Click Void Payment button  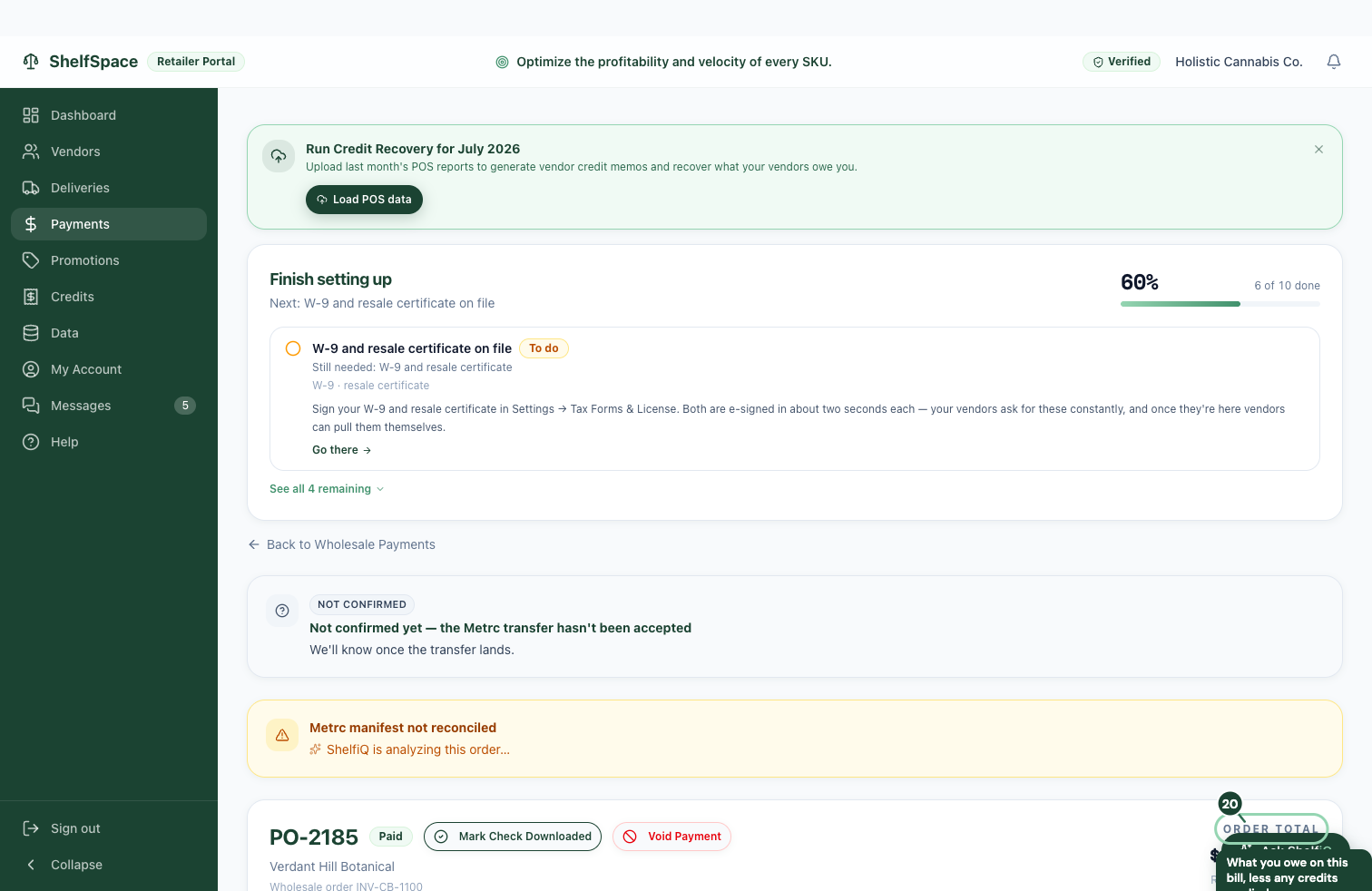pos(671,837)
